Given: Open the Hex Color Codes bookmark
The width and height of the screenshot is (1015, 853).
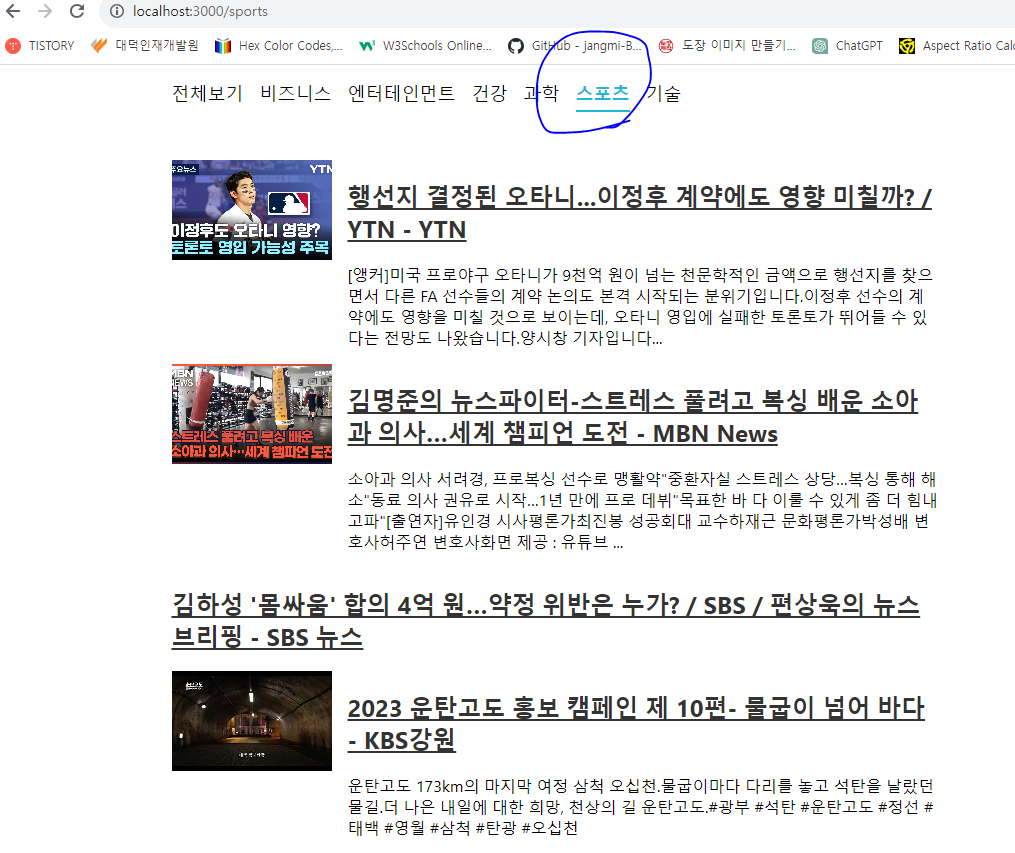Looking at the screenshot, I should click(279, 46).
